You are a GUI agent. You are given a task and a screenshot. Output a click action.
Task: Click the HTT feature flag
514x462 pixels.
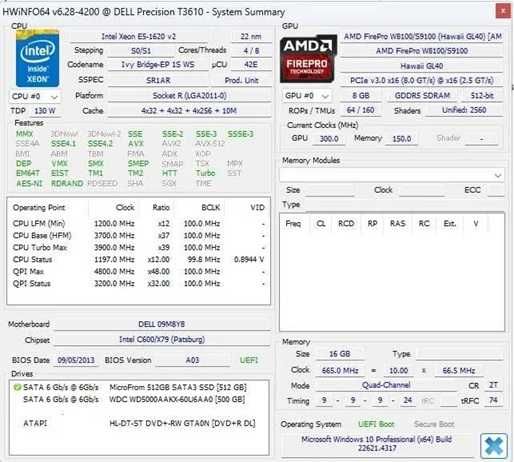[170, 173]
